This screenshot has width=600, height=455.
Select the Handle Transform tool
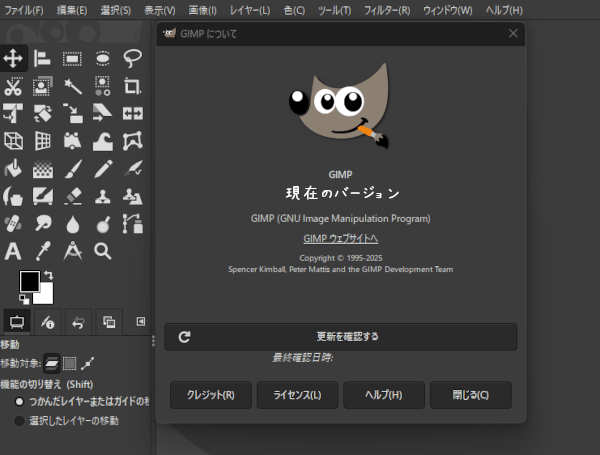click(72, 141)
